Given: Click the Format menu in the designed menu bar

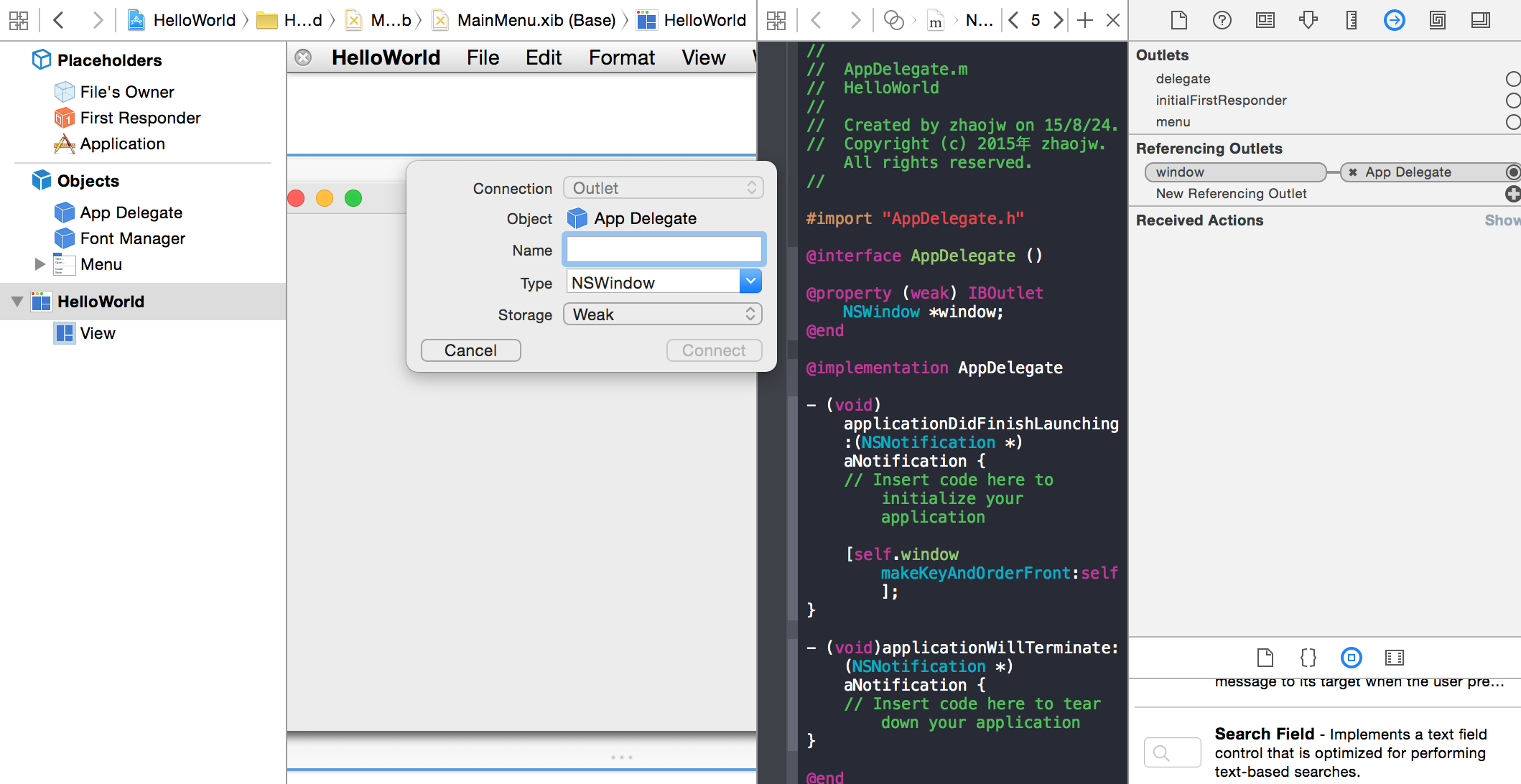Looking at the screenshot, I should [x=621, y=57].
